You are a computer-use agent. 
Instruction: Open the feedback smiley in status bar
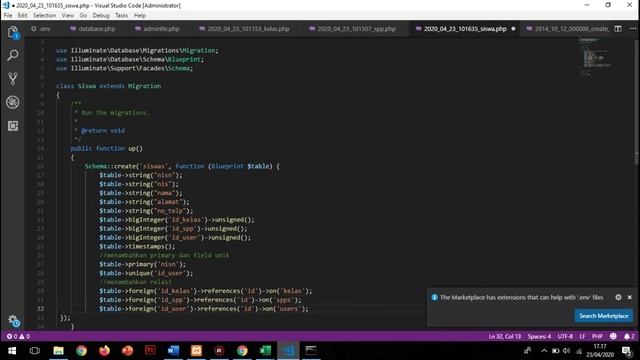pos(613,336)
